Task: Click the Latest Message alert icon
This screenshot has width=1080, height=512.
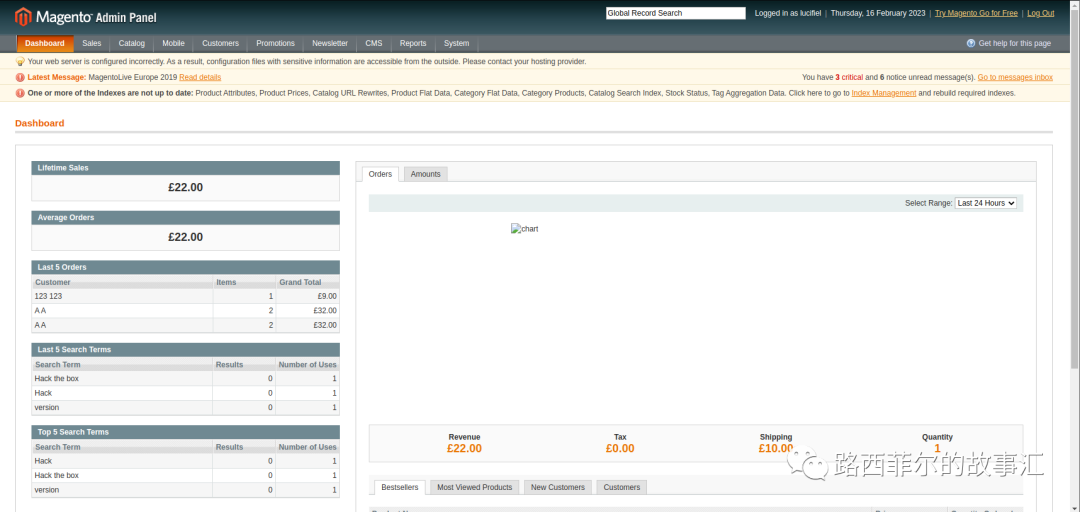Action: (x=20, y=77)
